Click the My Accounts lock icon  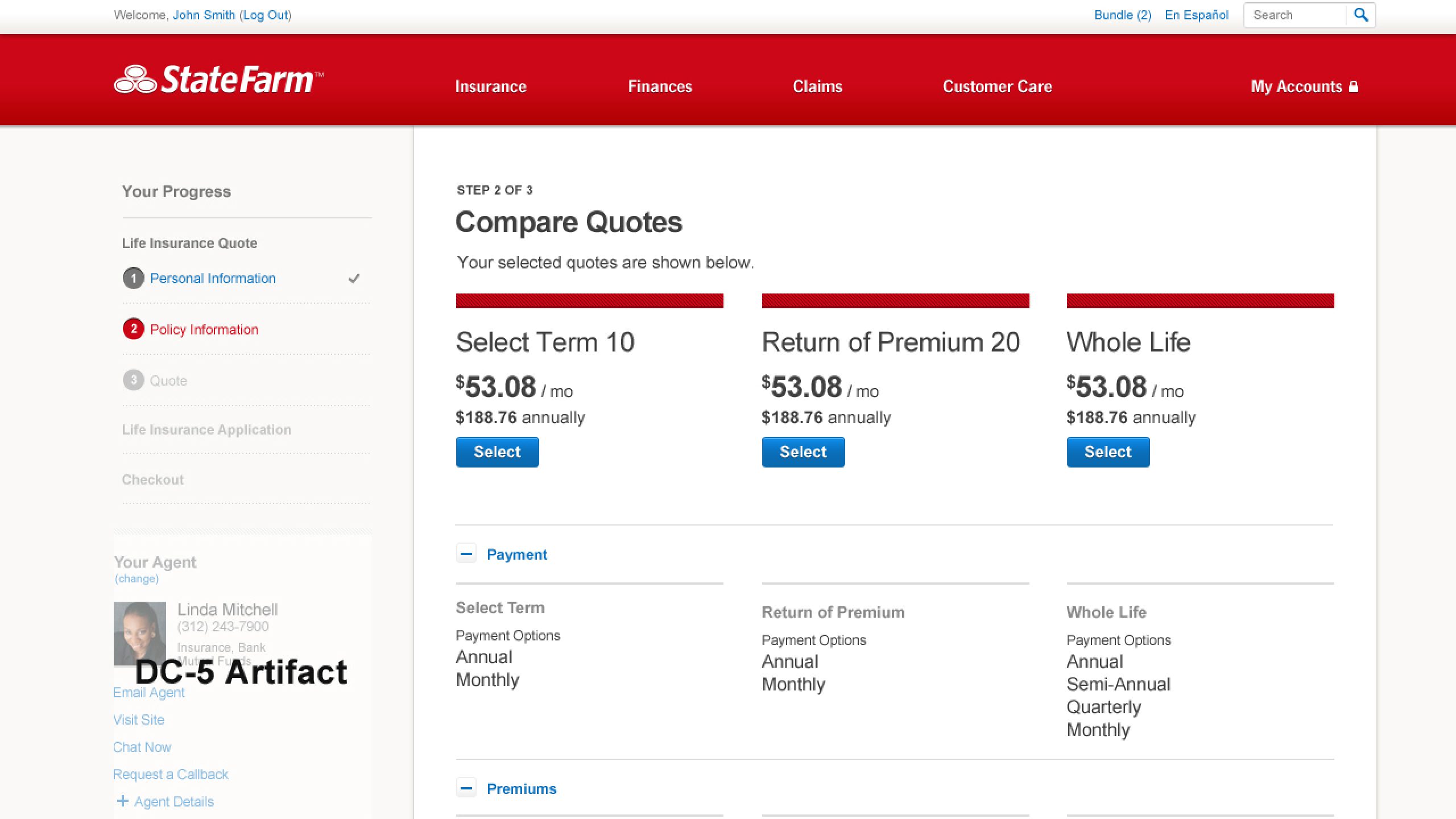point(1354,86)
